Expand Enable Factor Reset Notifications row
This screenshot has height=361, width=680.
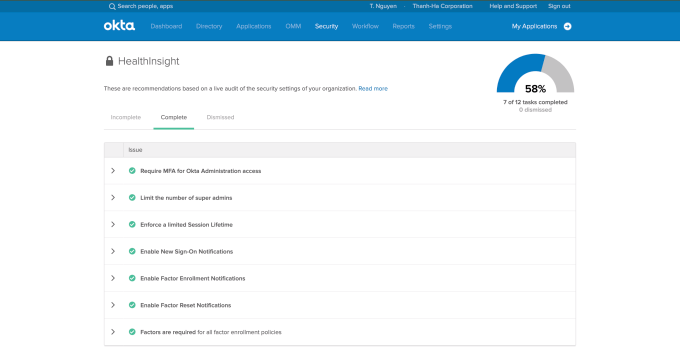click(x=113, y=305)
